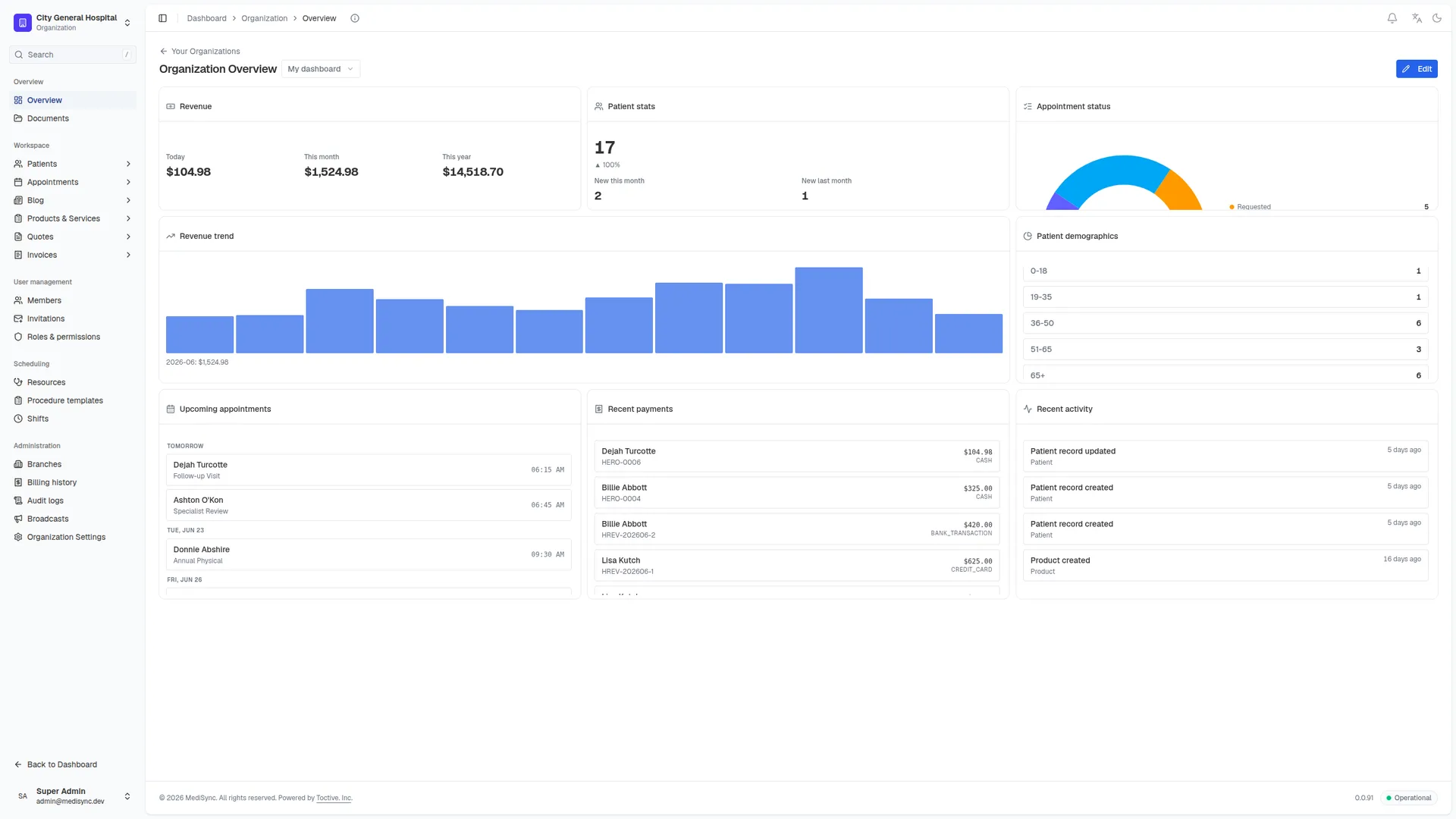Open Billie Abbott HERO-0004 payment
This screenshot has height=819, width=1456.
point(797,493)
